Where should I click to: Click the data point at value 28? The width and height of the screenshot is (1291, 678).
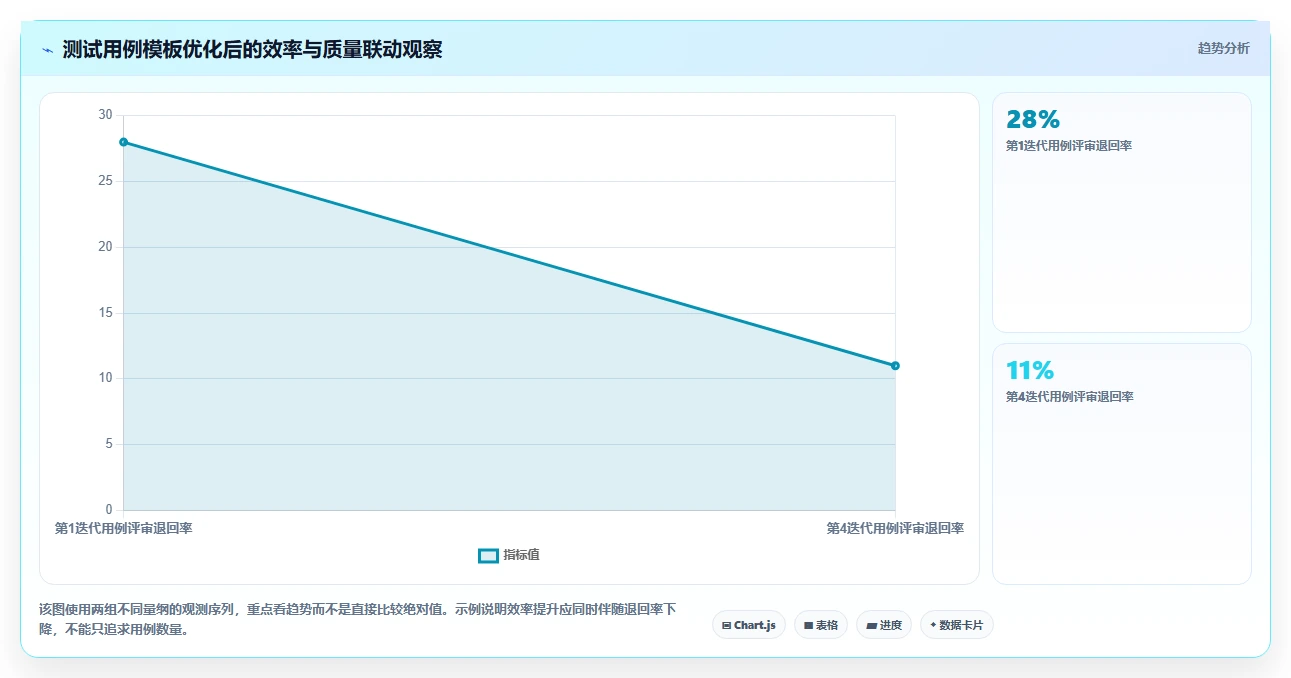[124, 142]
